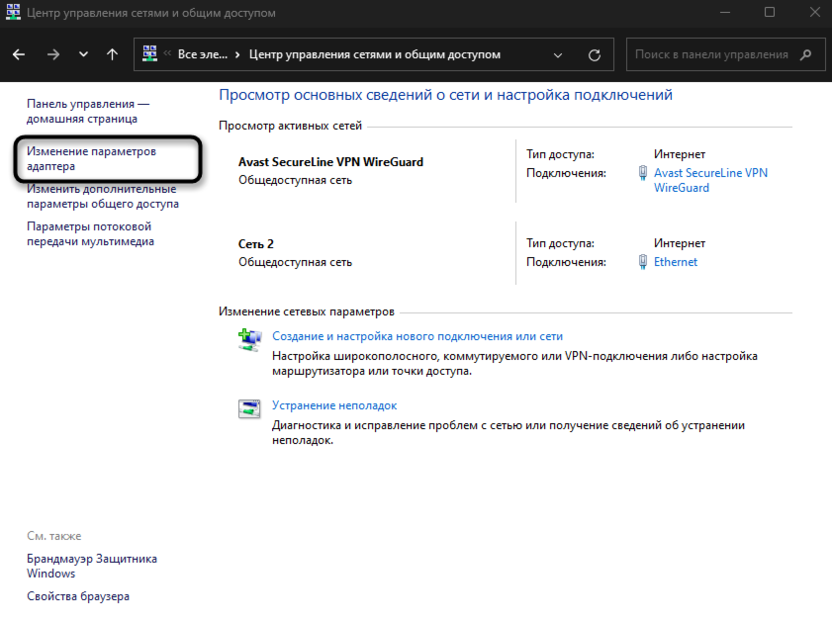Click the back navigation arrow
The height and width of the screenshot is (621, 832).
18,55
